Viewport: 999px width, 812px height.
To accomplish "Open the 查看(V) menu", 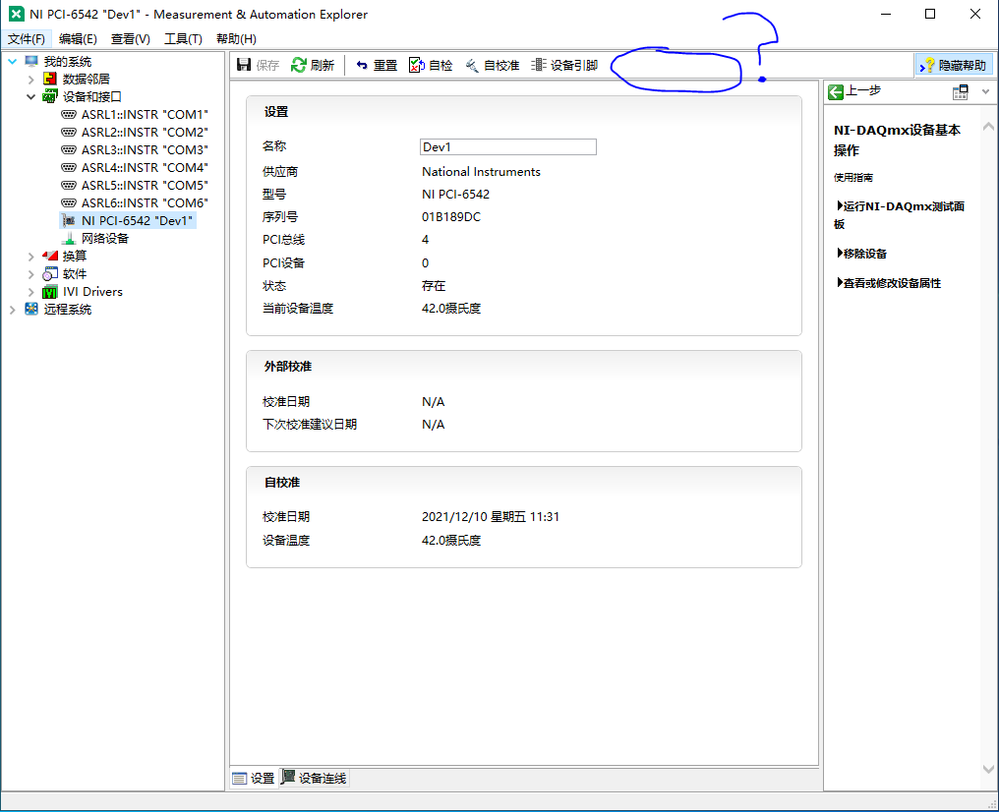I will (x=131, y=39).
